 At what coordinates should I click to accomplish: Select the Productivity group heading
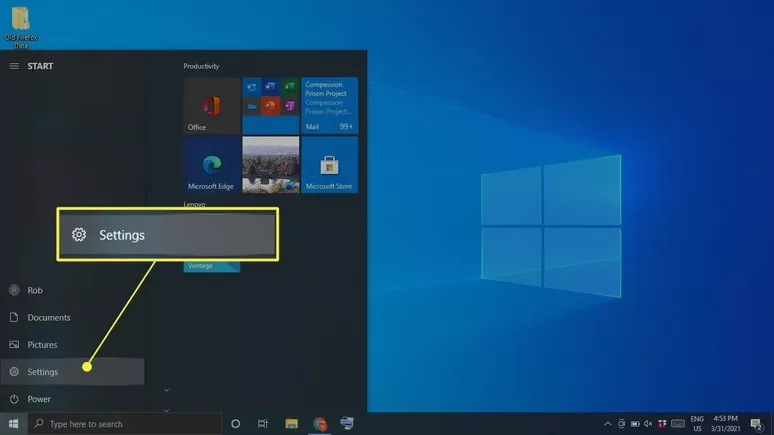[x=201, y=66]
